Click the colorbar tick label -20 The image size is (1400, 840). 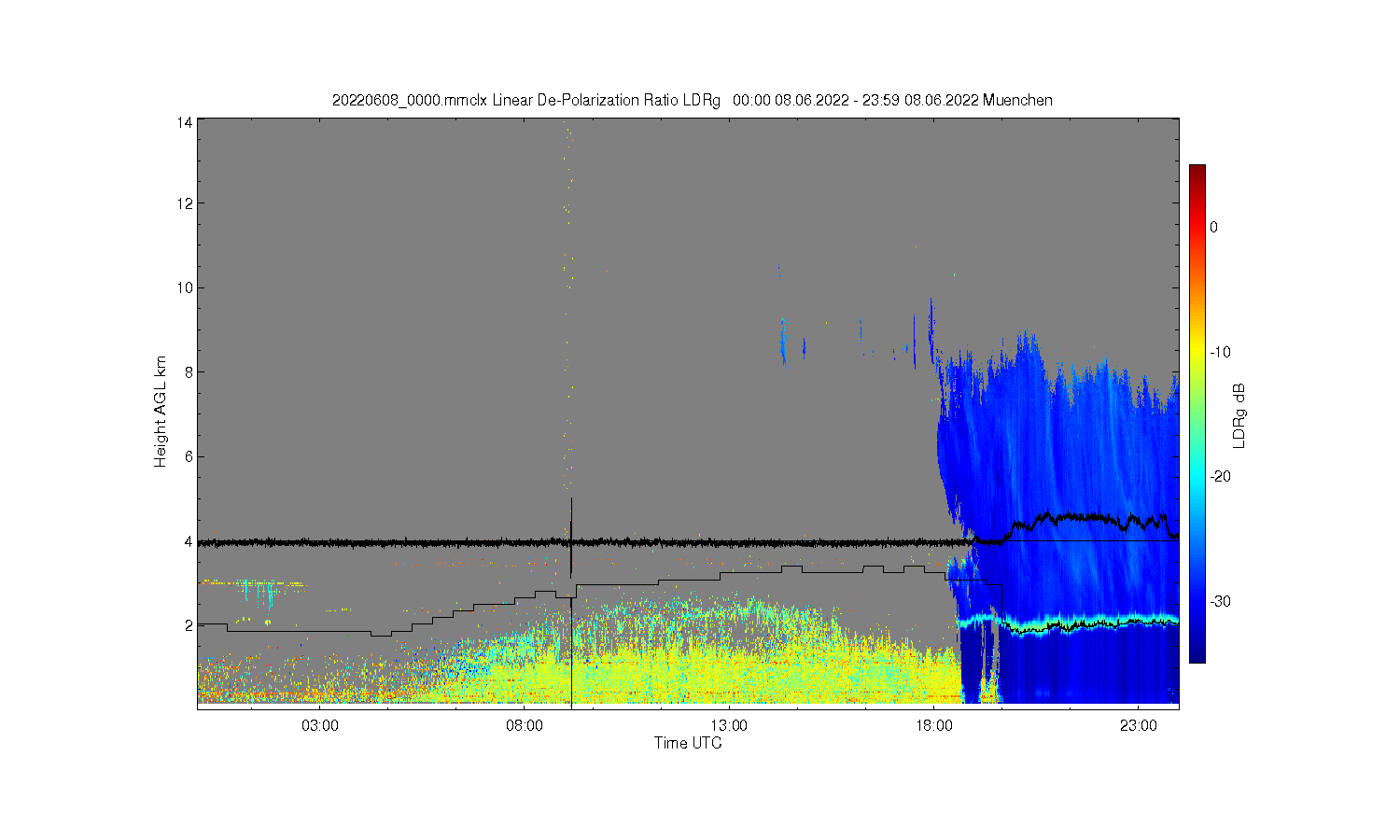[1223, 476]
